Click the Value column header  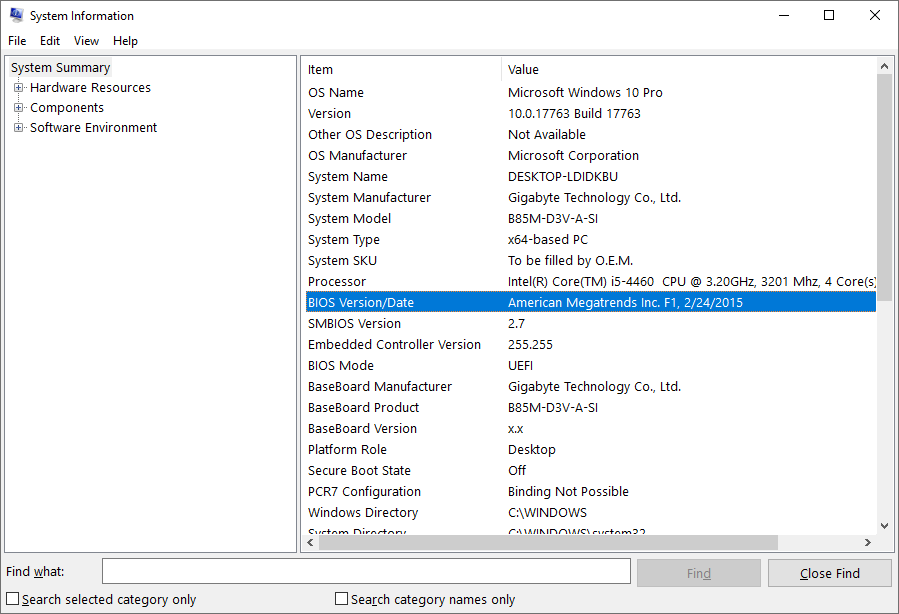pyautogui.click(x=689, y=69)
